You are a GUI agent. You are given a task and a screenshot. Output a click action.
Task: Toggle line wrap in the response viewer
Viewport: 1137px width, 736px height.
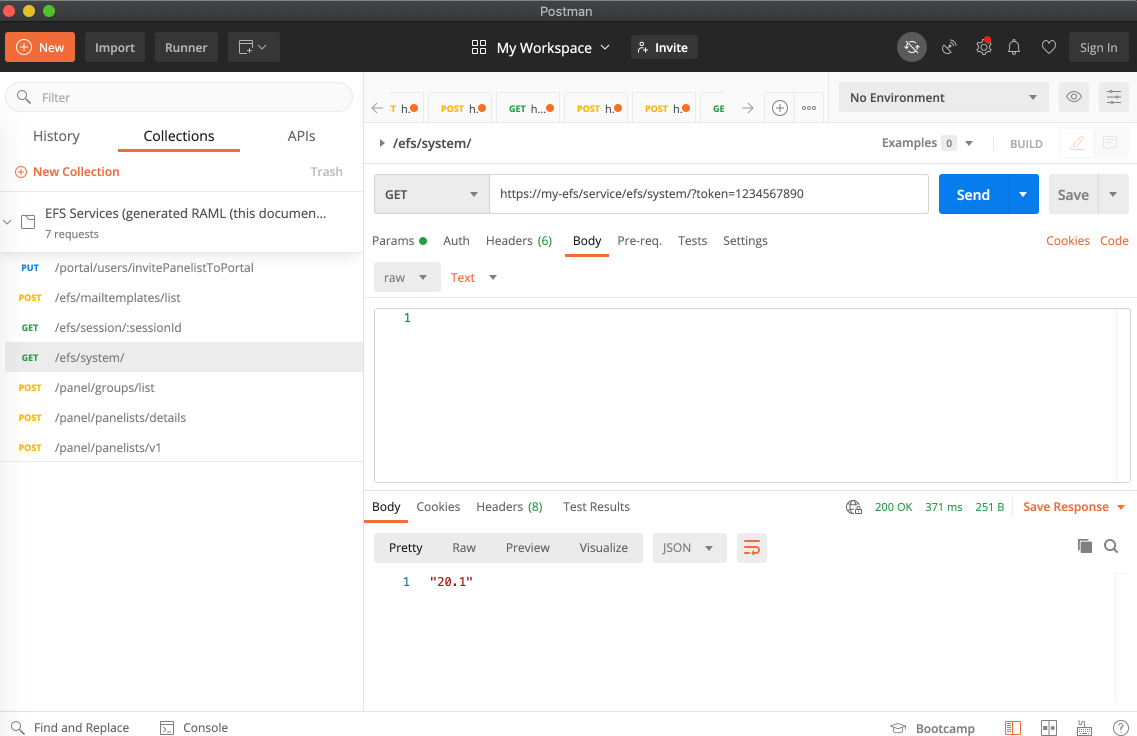click(752, 547)
